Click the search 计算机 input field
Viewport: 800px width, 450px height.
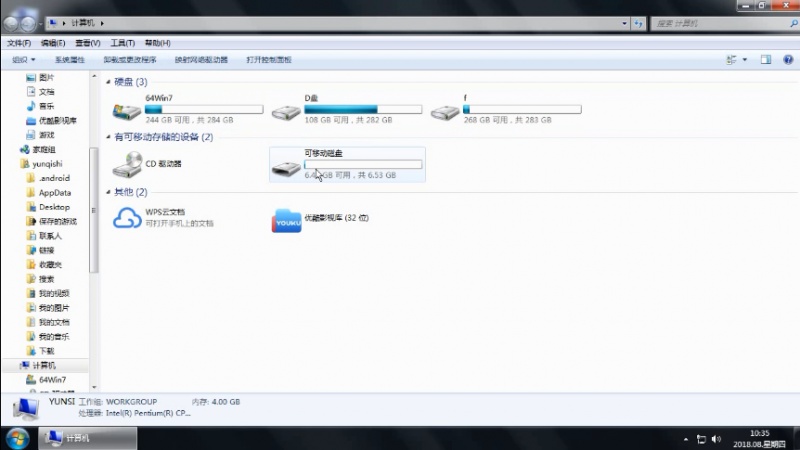(x=721, y=23)
